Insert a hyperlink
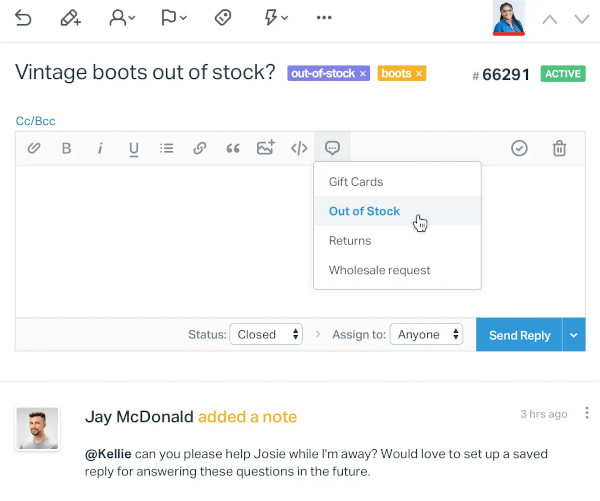 tap(200, 148)
